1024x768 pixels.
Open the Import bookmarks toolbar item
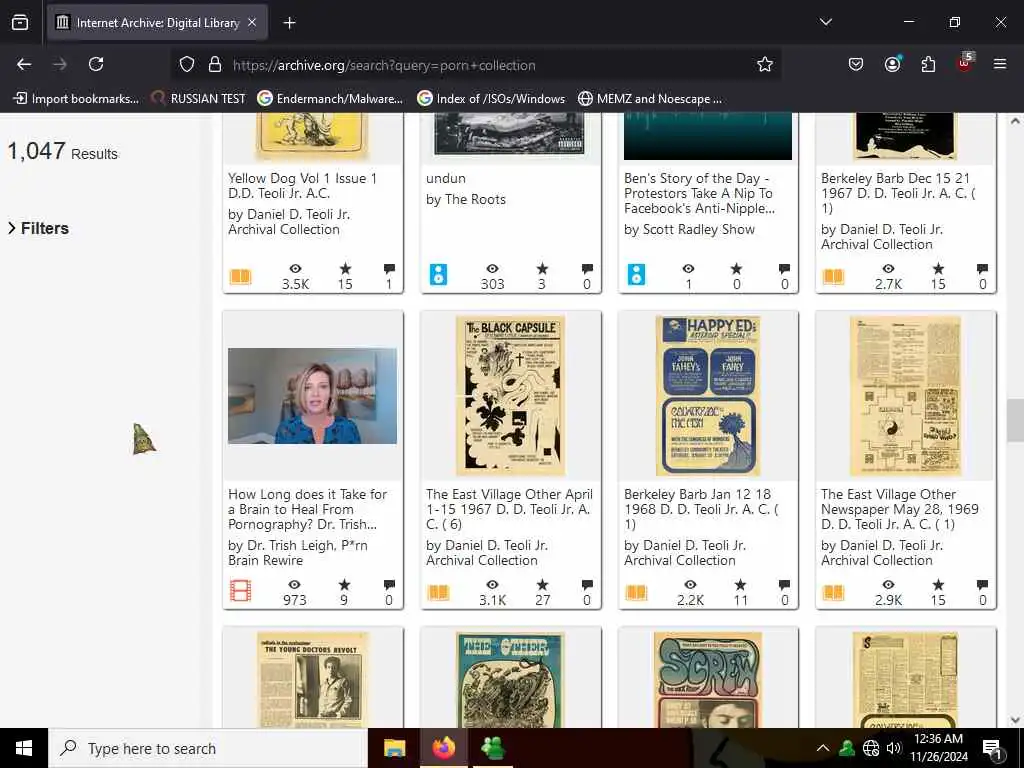(76, 99)
